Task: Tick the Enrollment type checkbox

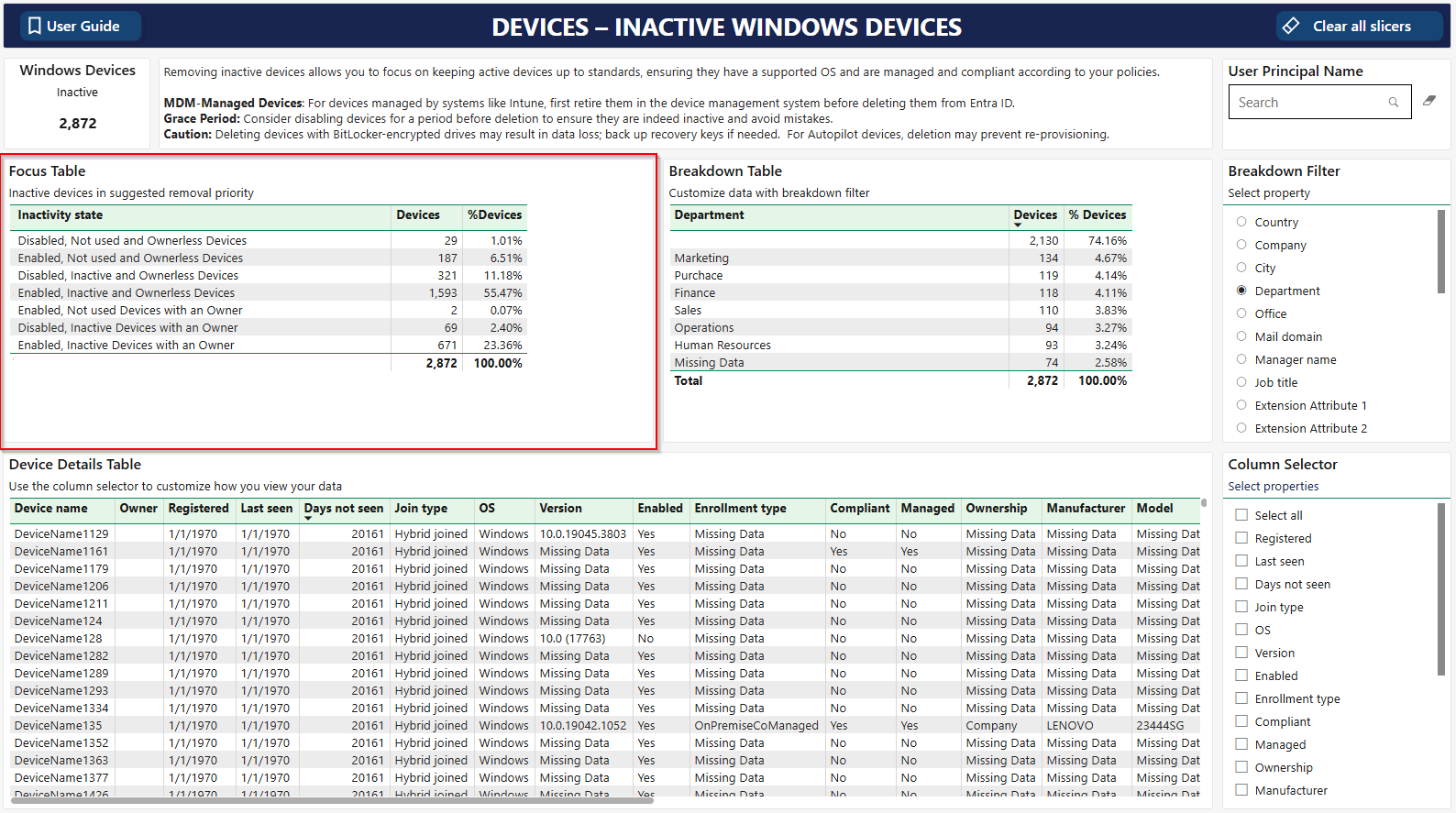Action: coord(1241,698)
